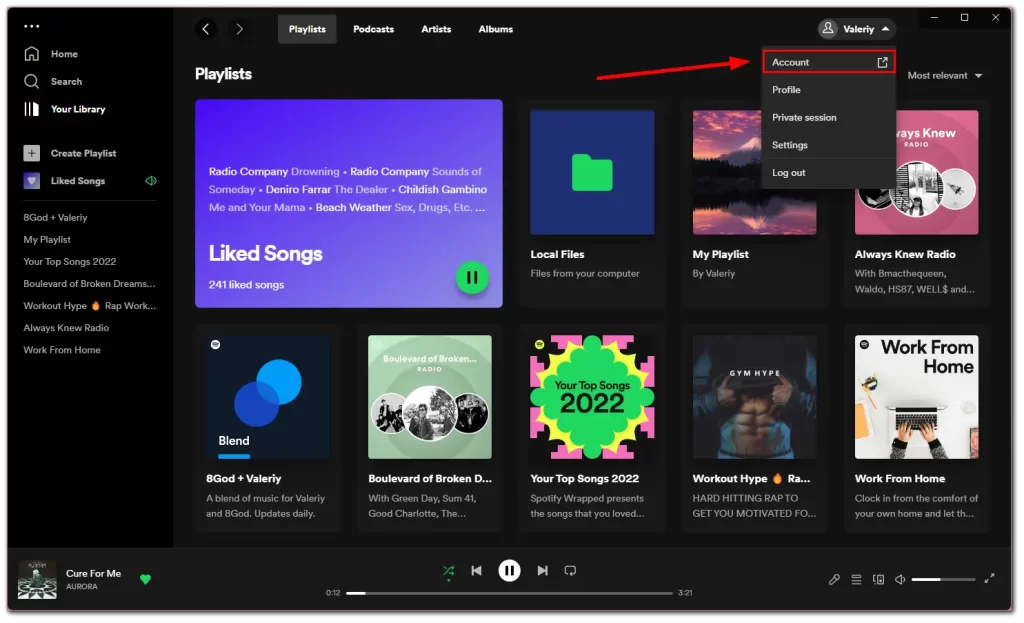Switch to the Albums tab
The width and height of the screenshot is (1024, 623).
coord(496,29)
